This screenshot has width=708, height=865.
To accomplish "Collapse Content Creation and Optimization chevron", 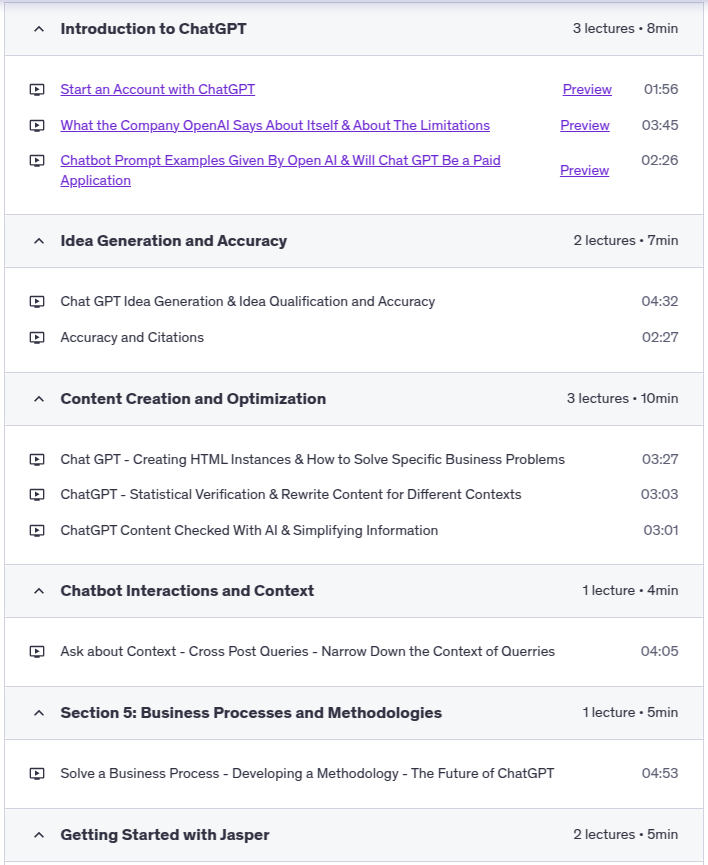I will click(x=39, y=399).
